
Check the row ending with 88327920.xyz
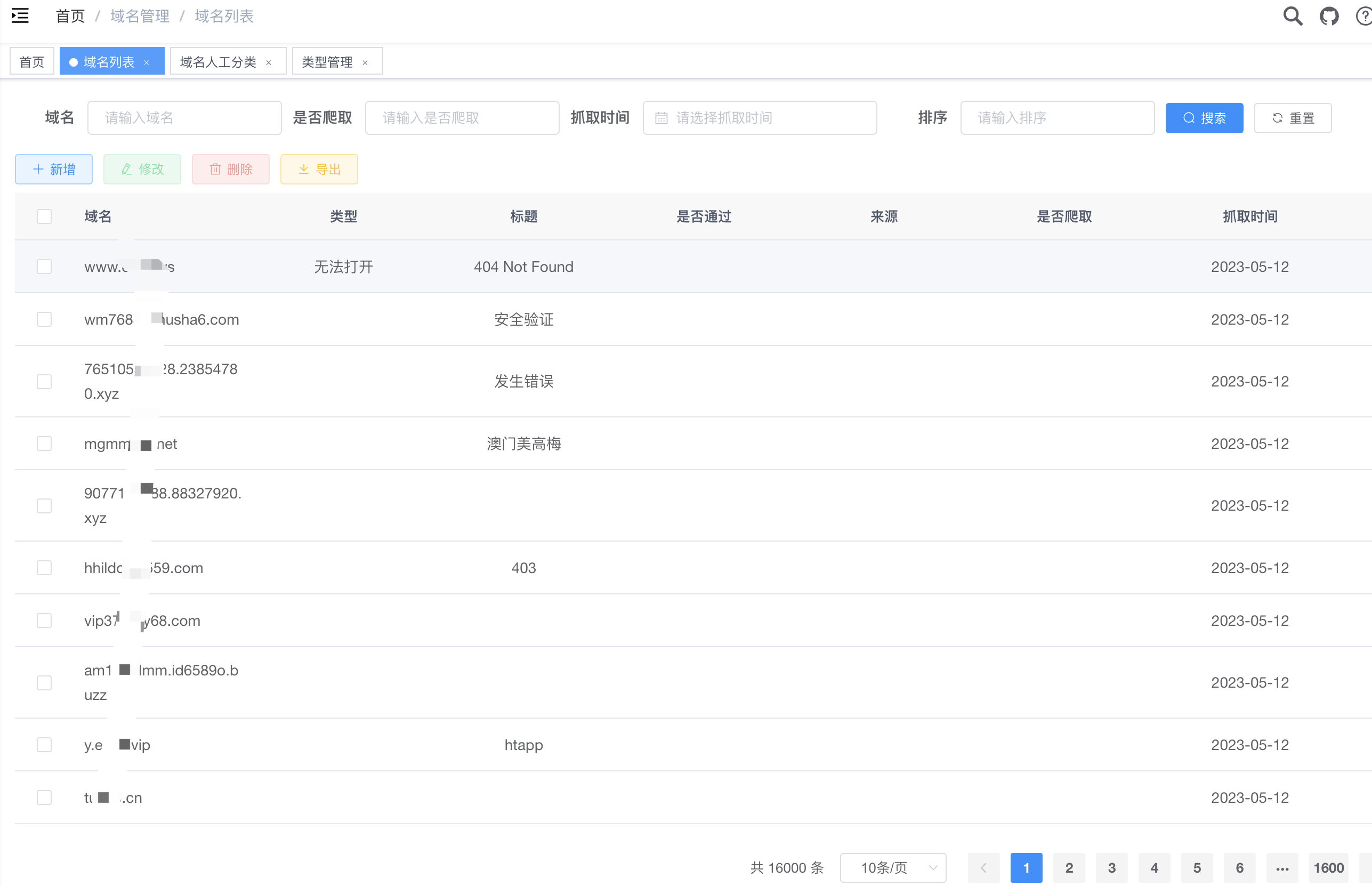44,506
